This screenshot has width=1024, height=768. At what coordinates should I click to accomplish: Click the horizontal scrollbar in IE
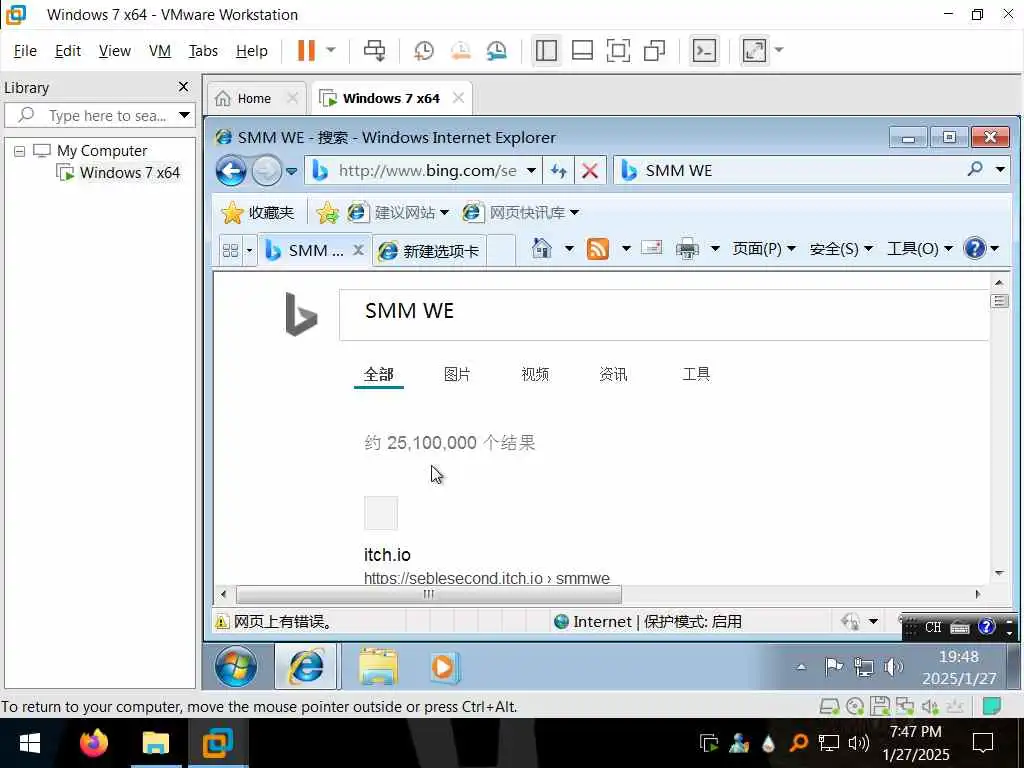(428, 594)
